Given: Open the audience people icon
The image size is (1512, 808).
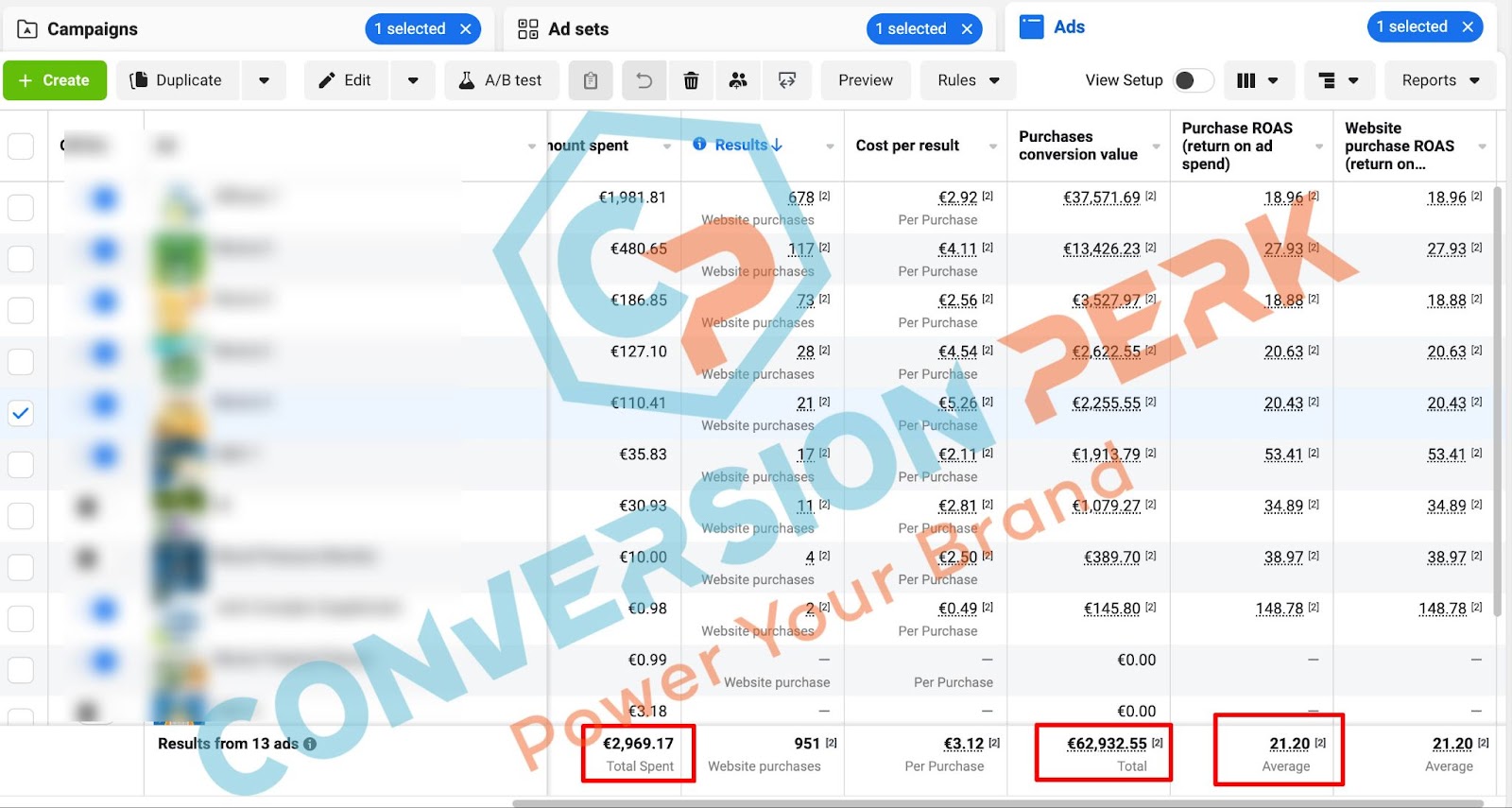Looking at the screenshot, I should click(738, 80).
